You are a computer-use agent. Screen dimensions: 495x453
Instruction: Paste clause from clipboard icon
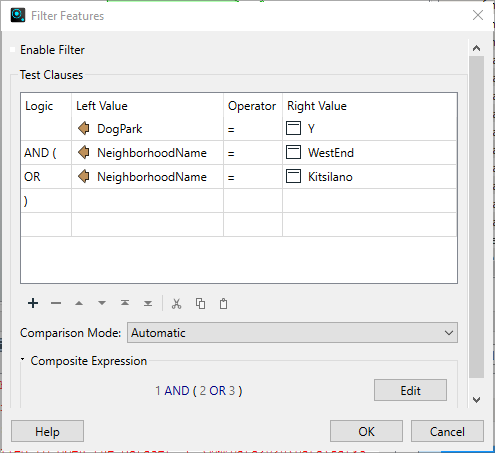tap(223, 304)
